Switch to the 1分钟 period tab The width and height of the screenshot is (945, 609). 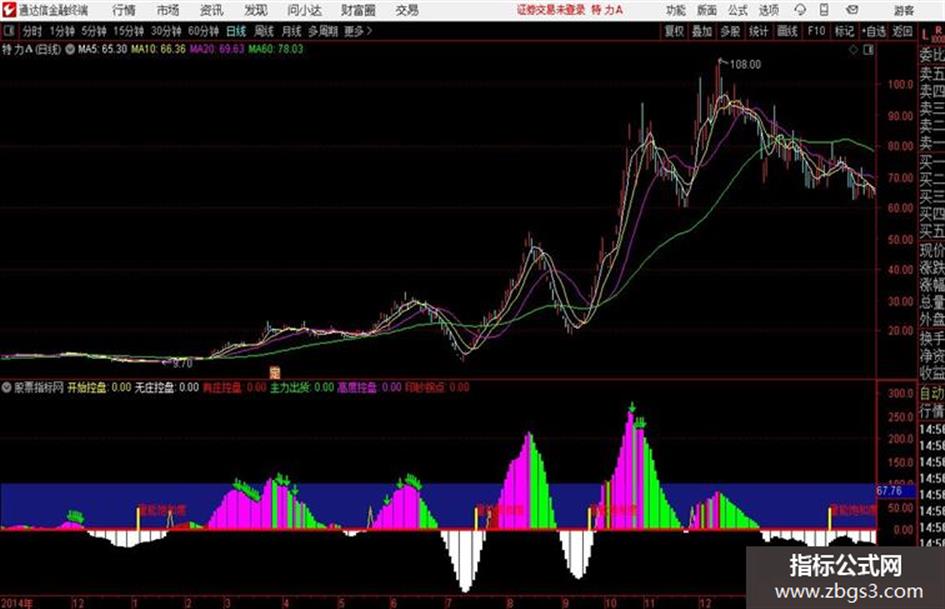point(62,31)
